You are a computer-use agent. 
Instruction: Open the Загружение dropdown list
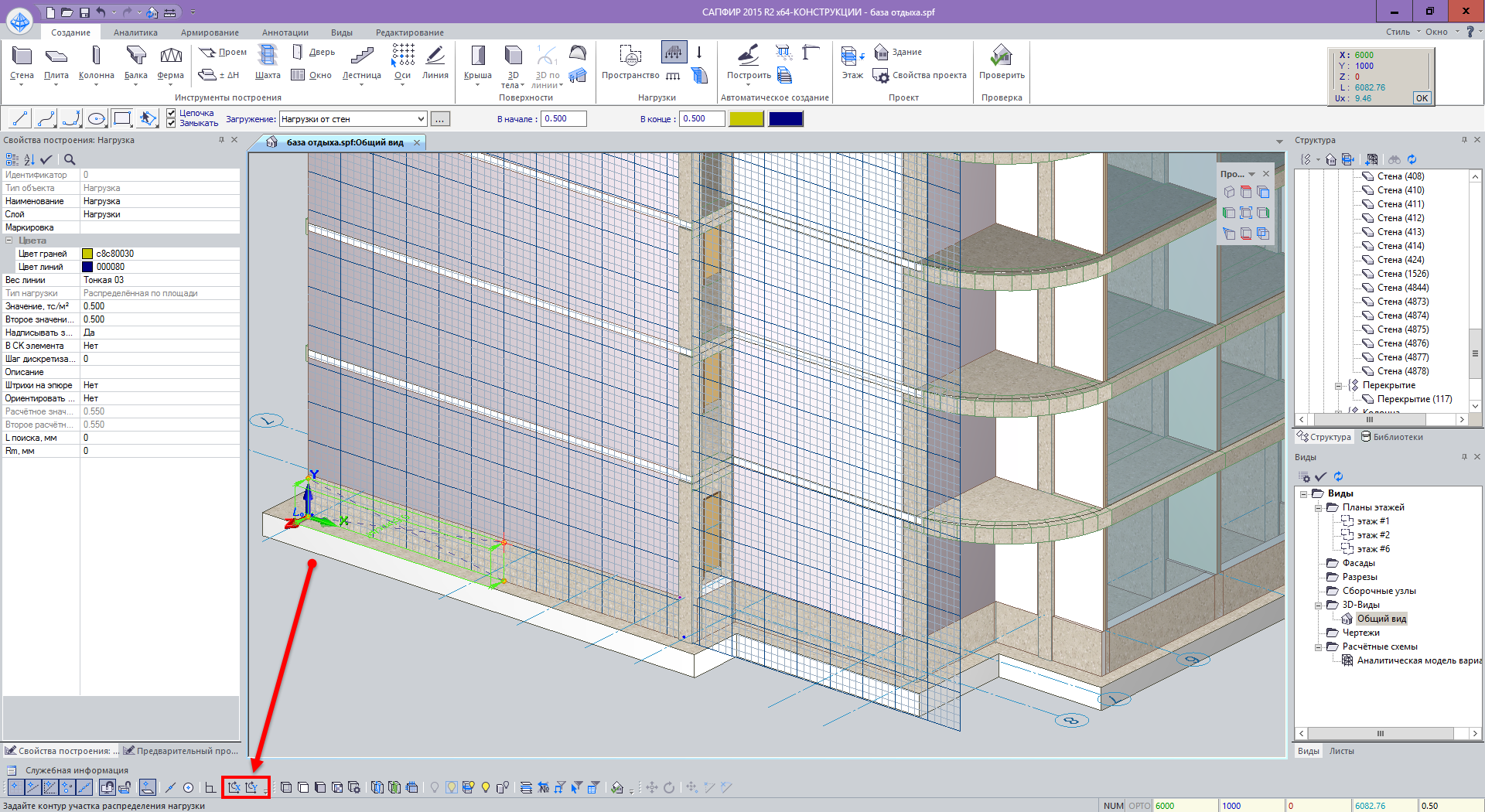421,119
